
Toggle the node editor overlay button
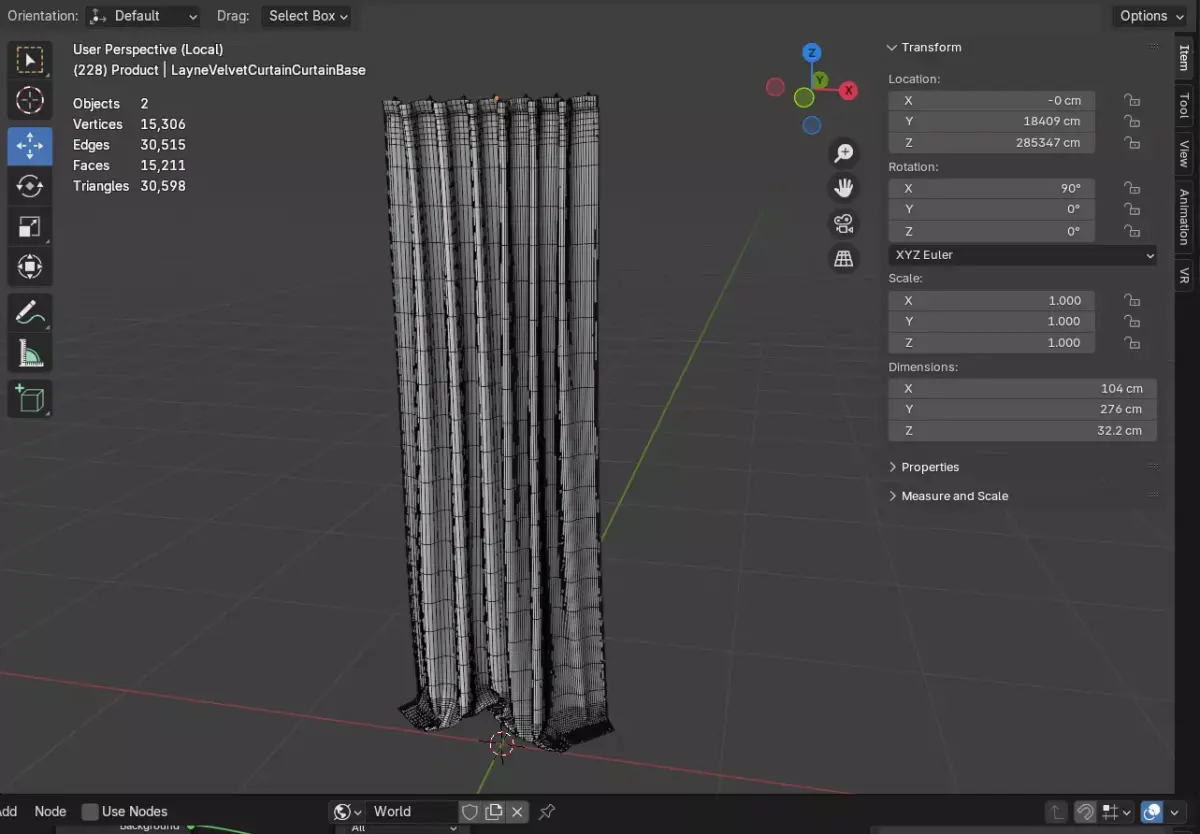(1153, 812)
